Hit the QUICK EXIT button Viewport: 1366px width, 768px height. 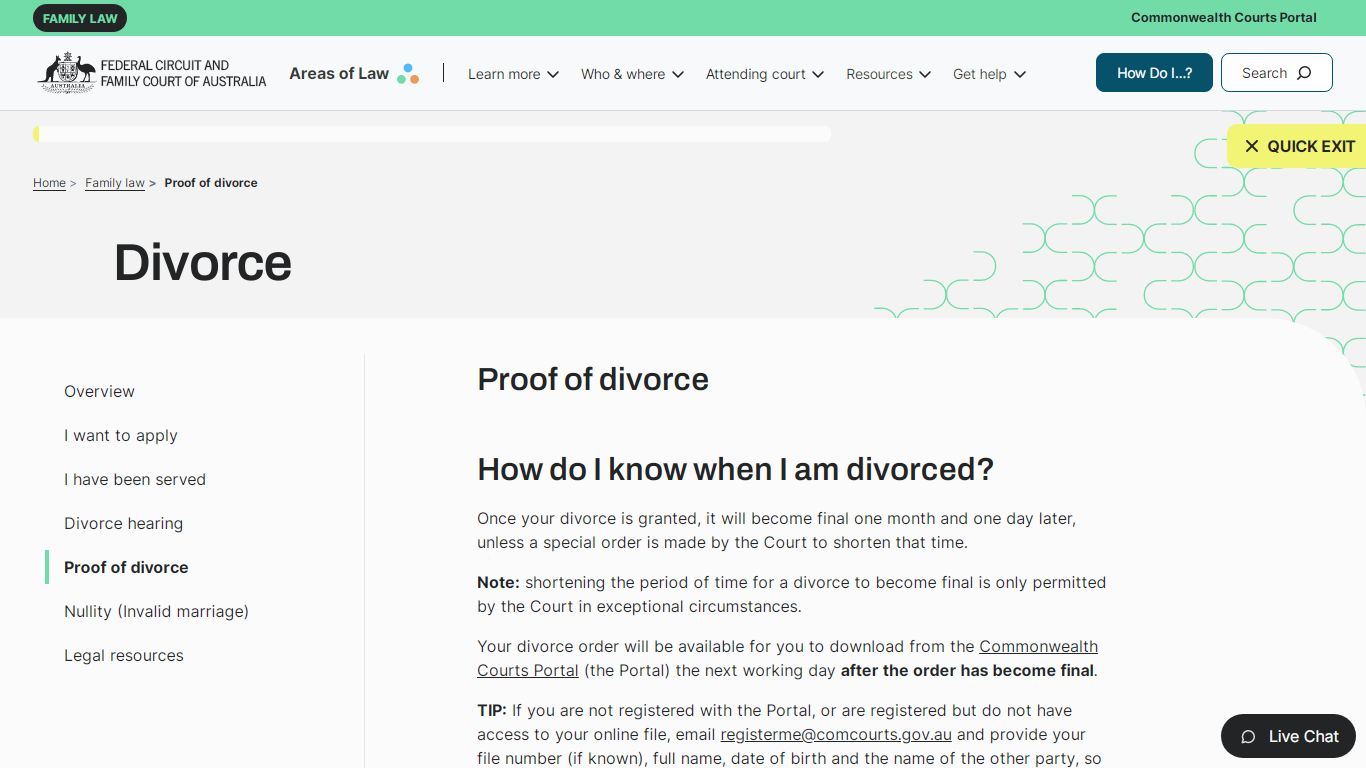(1296, 146)
